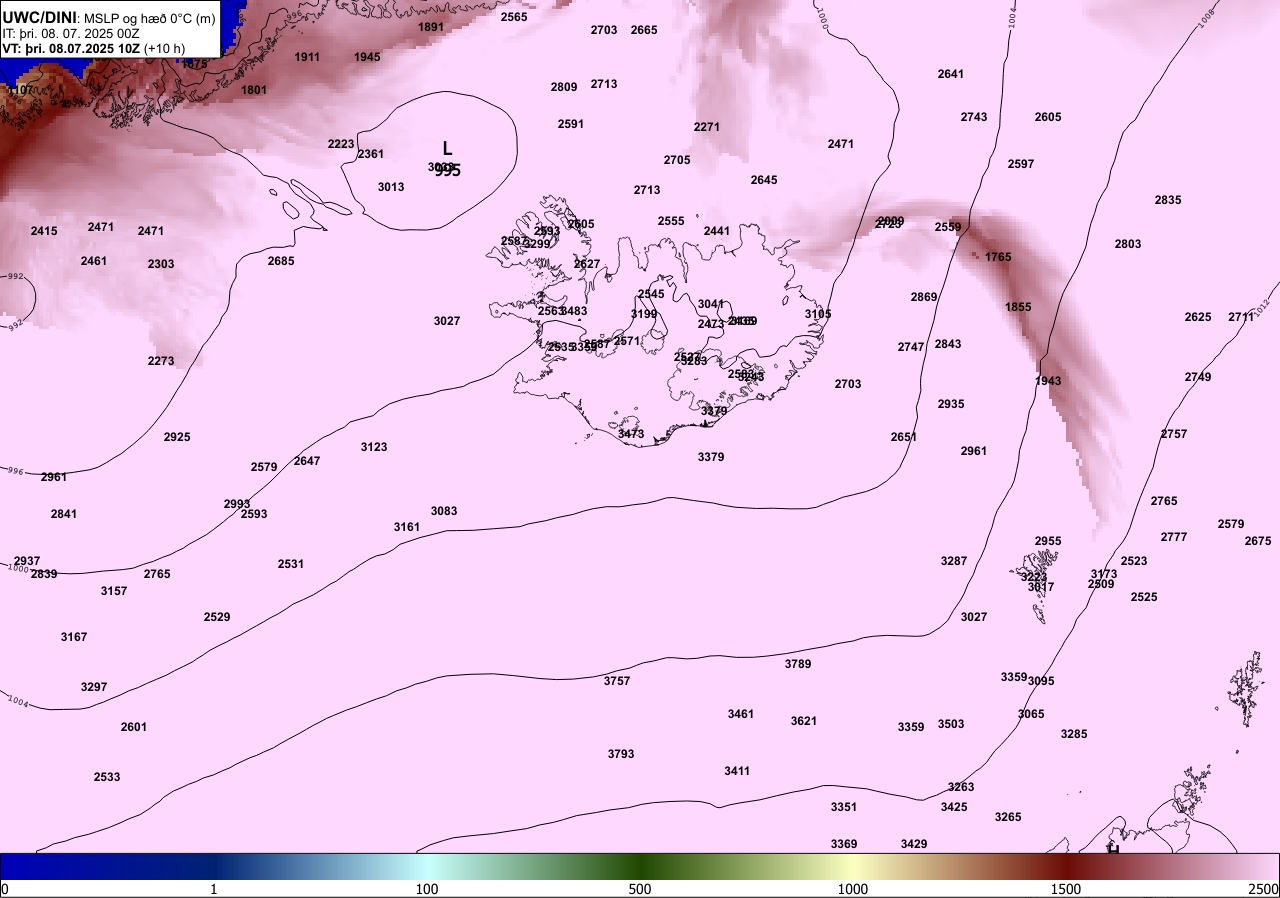1280x898 pixels.
Task: Select freezing level value 2809
Action: pyautogui.click(x=564, y=87)
